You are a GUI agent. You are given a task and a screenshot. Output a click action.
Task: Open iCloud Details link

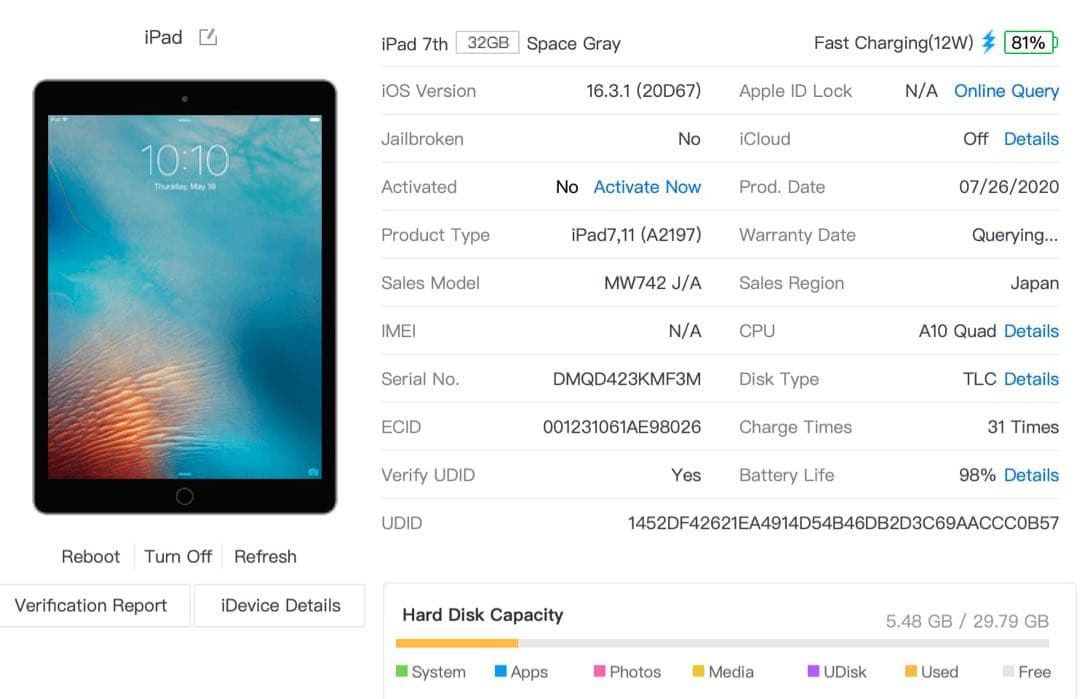point(1031,139)
